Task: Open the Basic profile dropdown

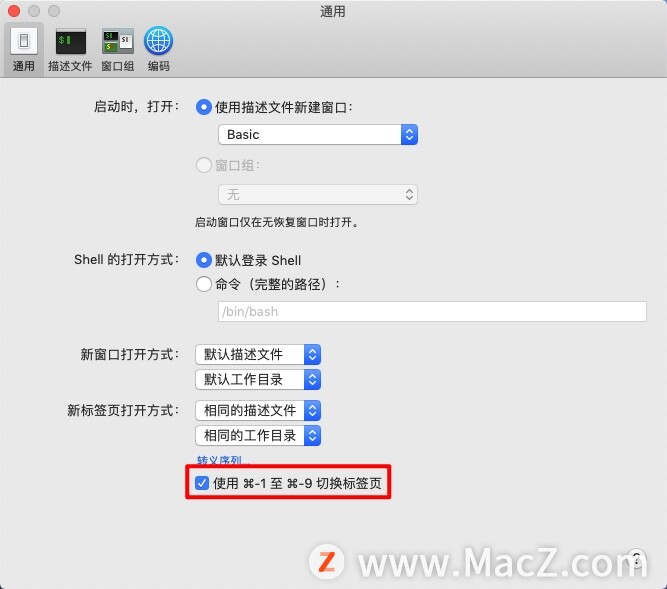Action: (x=318, y=134)
